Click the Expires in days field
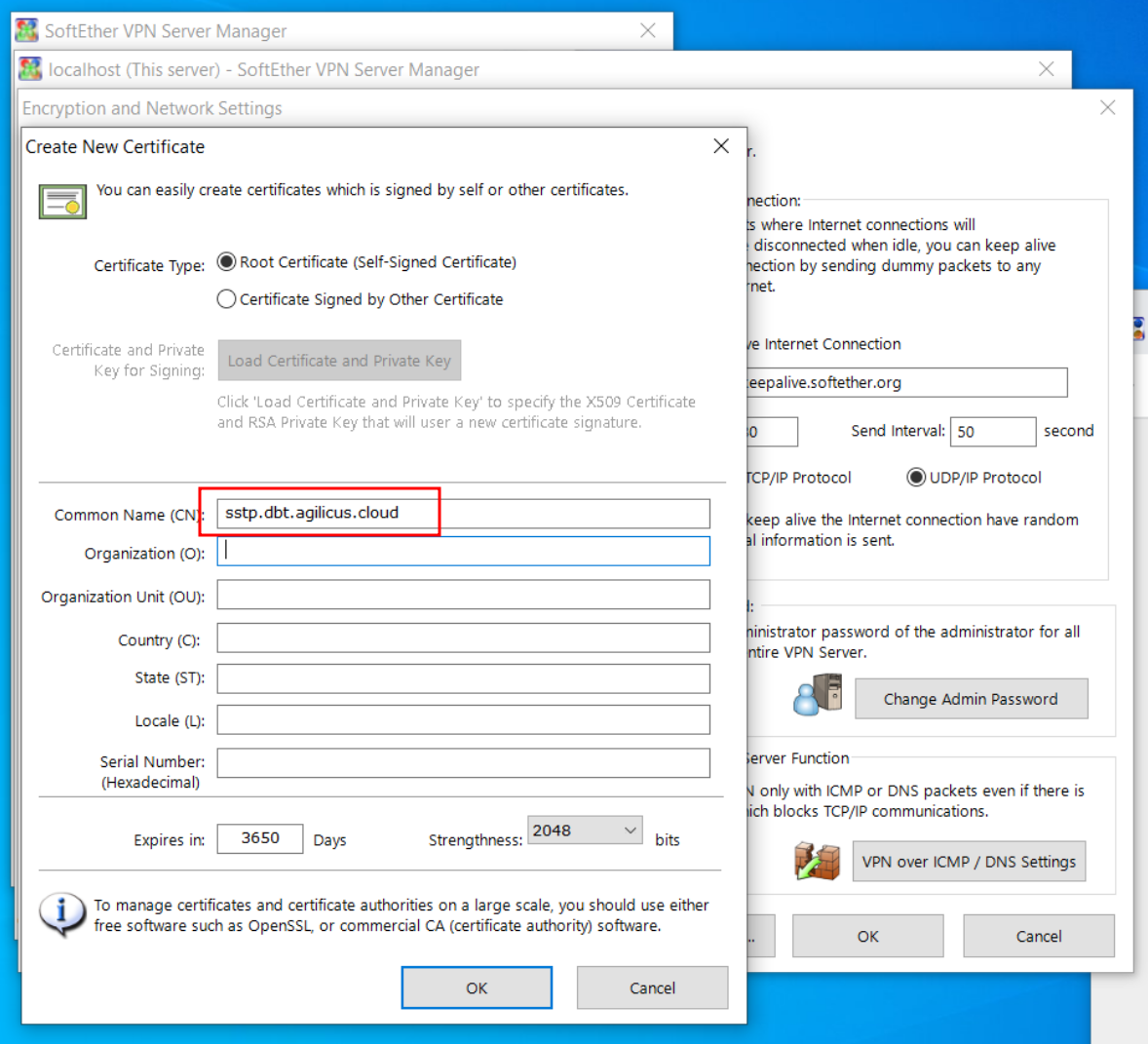The image size is (1148, 1044). (259, 838)
